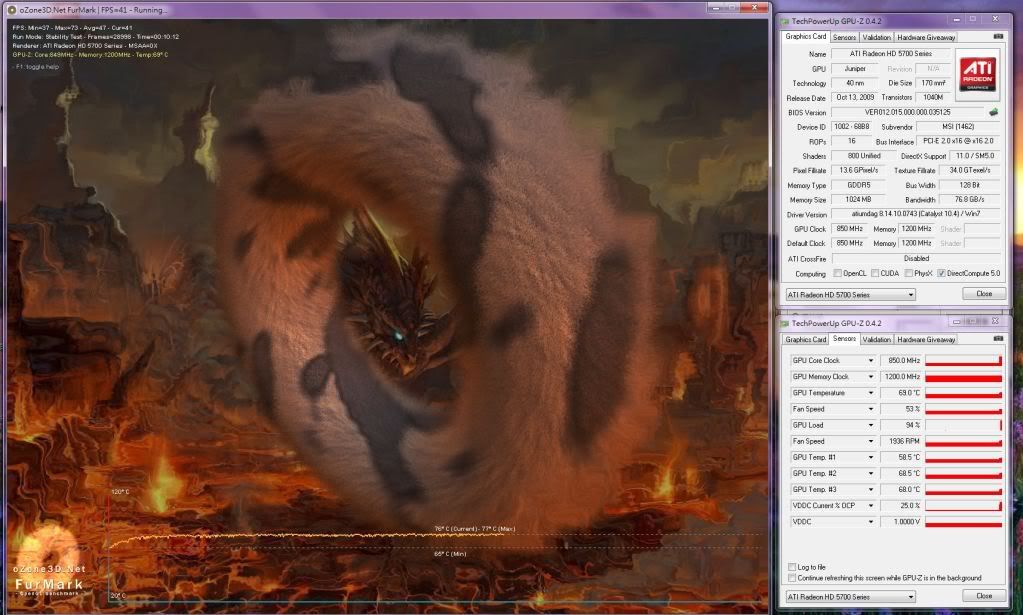Click the GPU Temperature red history graph
This screenshot has height=615, width=1023.
click(x=963, y=393)
